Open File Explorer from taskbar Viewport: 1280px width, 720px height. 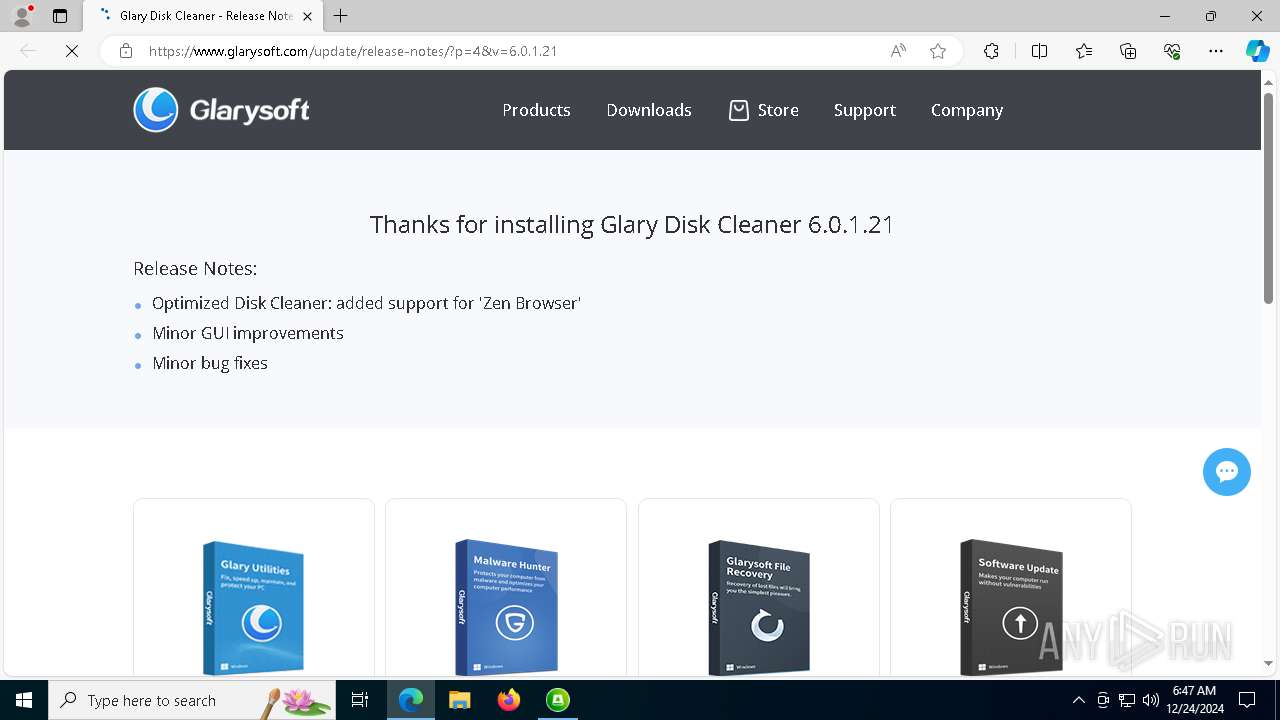pyautogui.click(x=460, y=700)
